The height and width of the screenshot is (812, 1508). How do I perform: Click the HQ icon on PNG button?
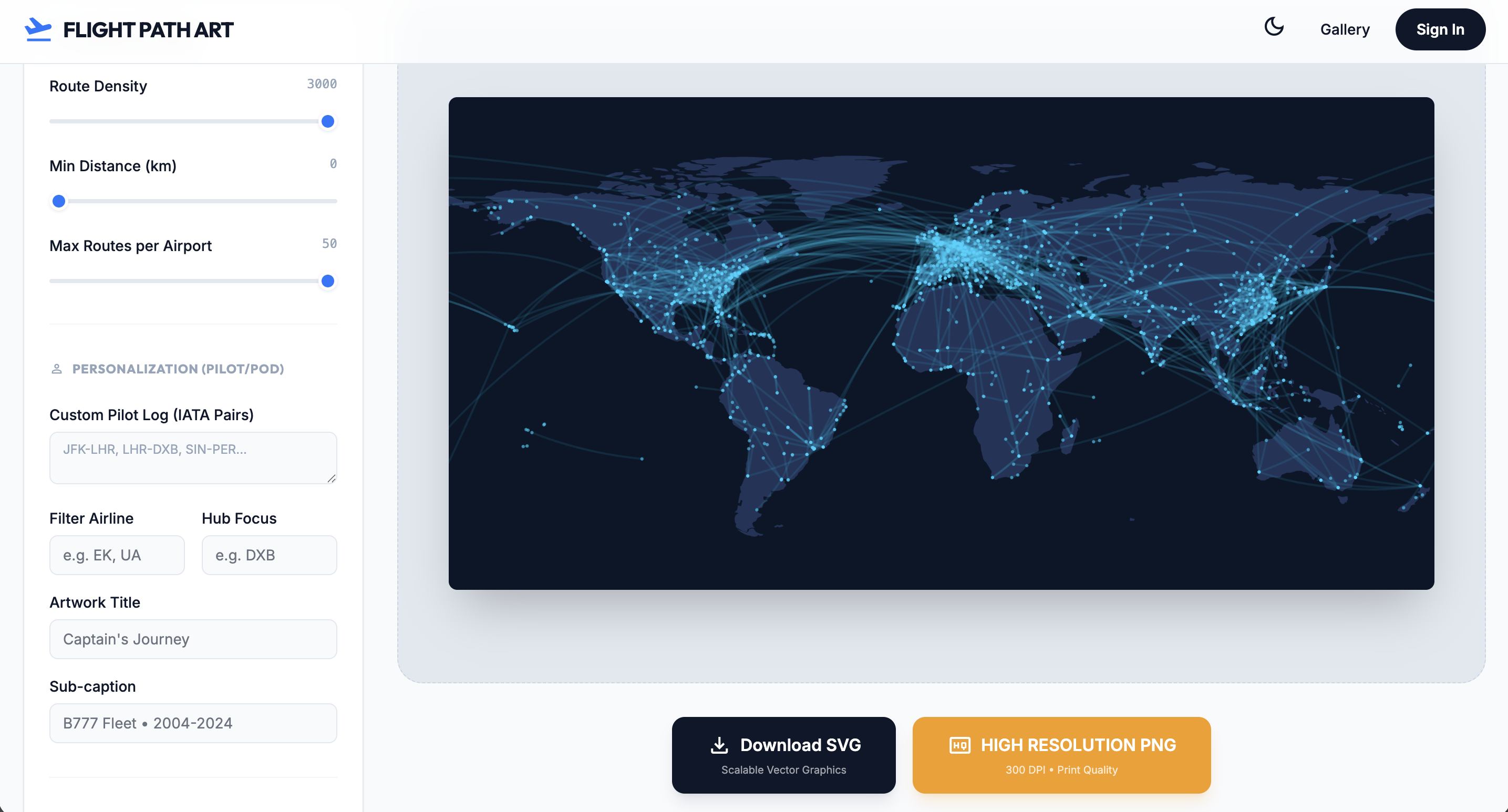pos(960,745)
